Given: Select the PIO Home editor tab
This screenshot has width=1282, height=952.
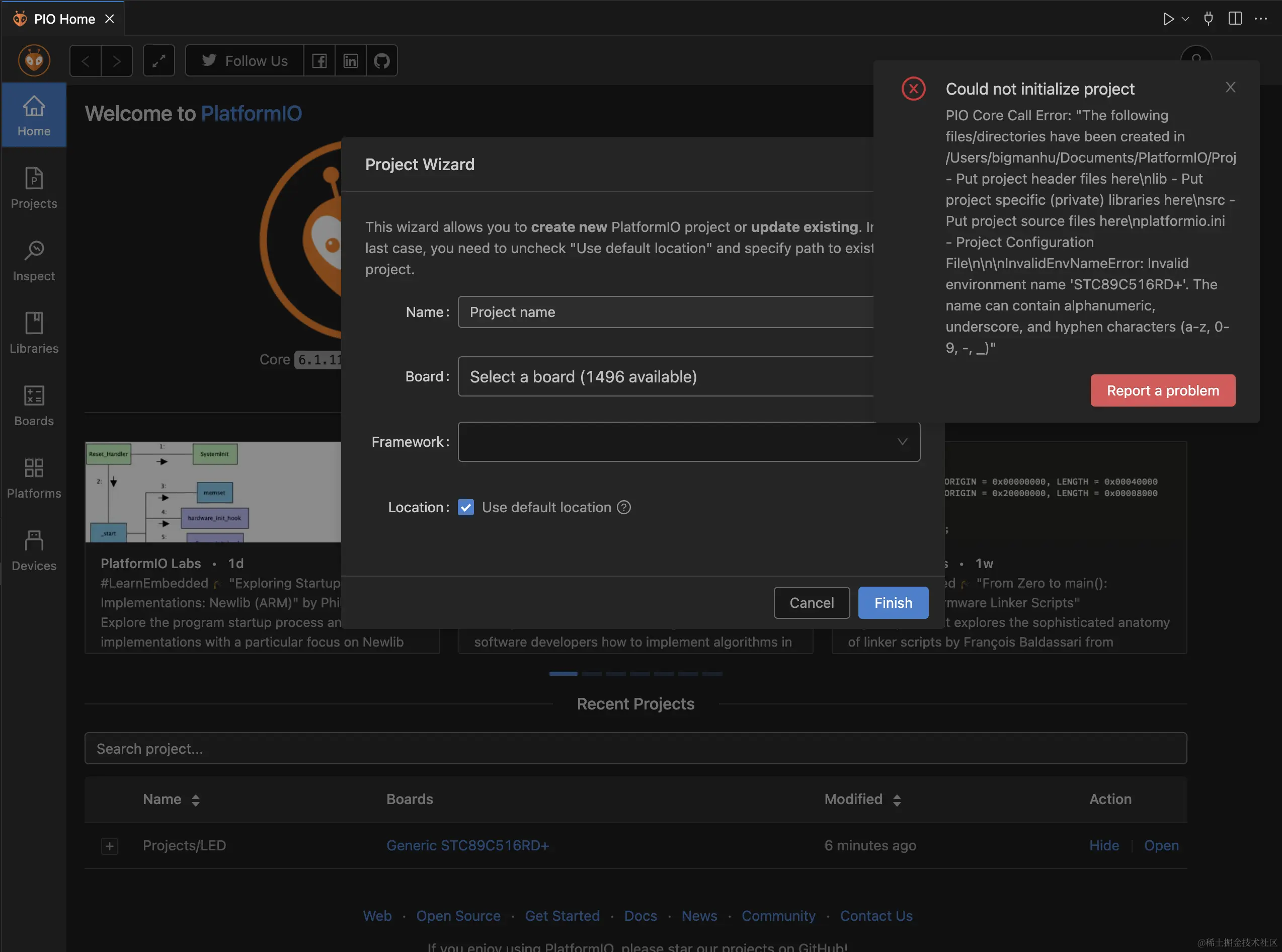Looking at the screenshot, I should click(63, 19).
